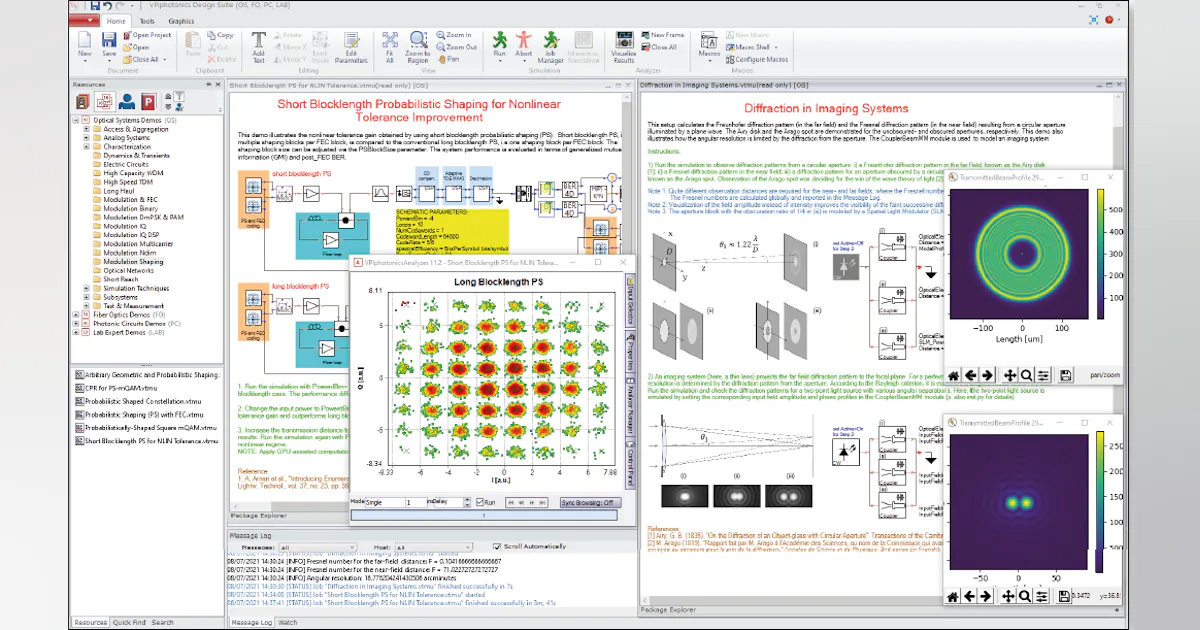Click the Mode input field showing Single

pos(385,502)
